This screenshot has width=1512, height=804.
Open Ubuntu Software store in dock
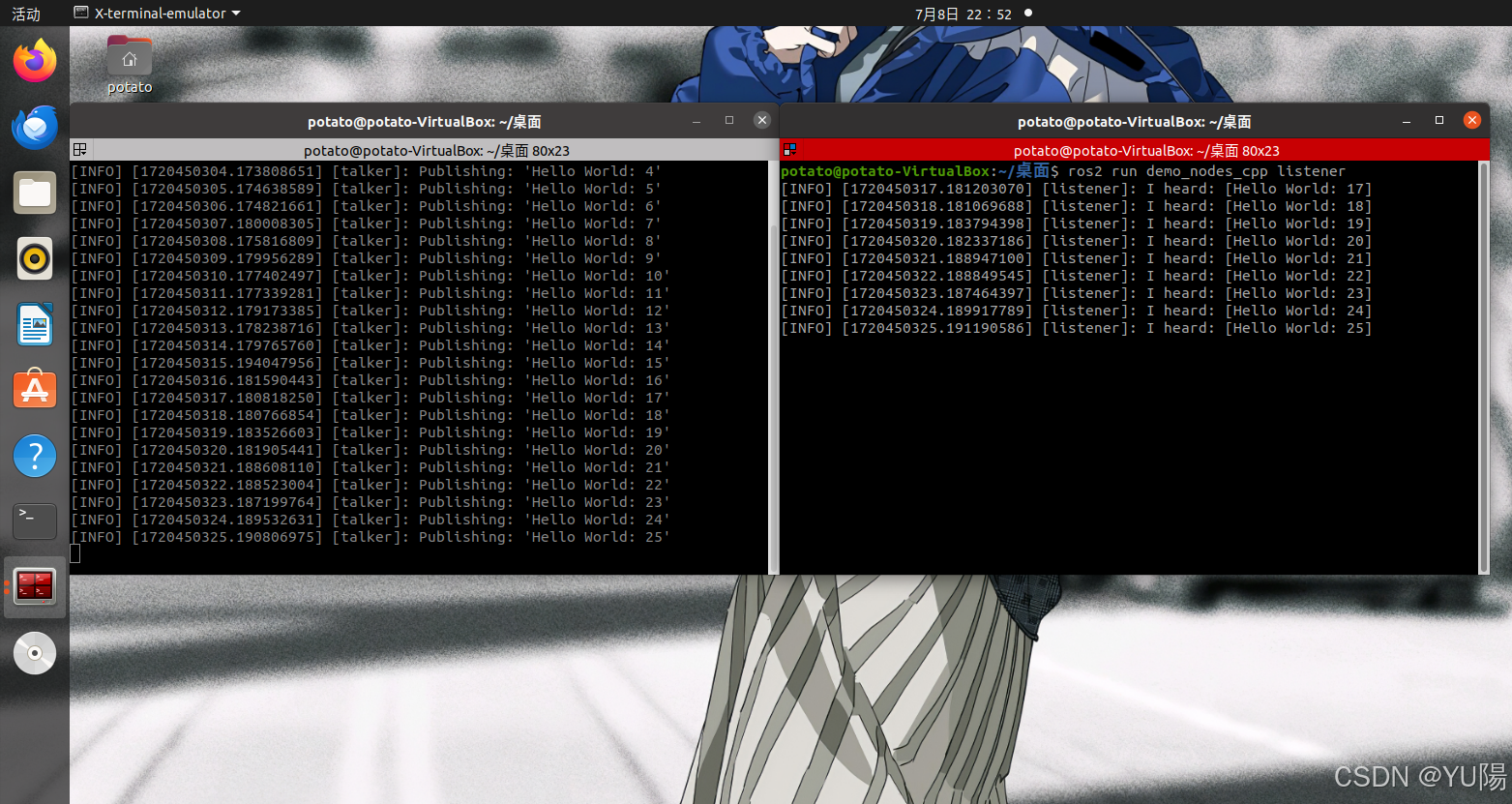coord(35,390)
